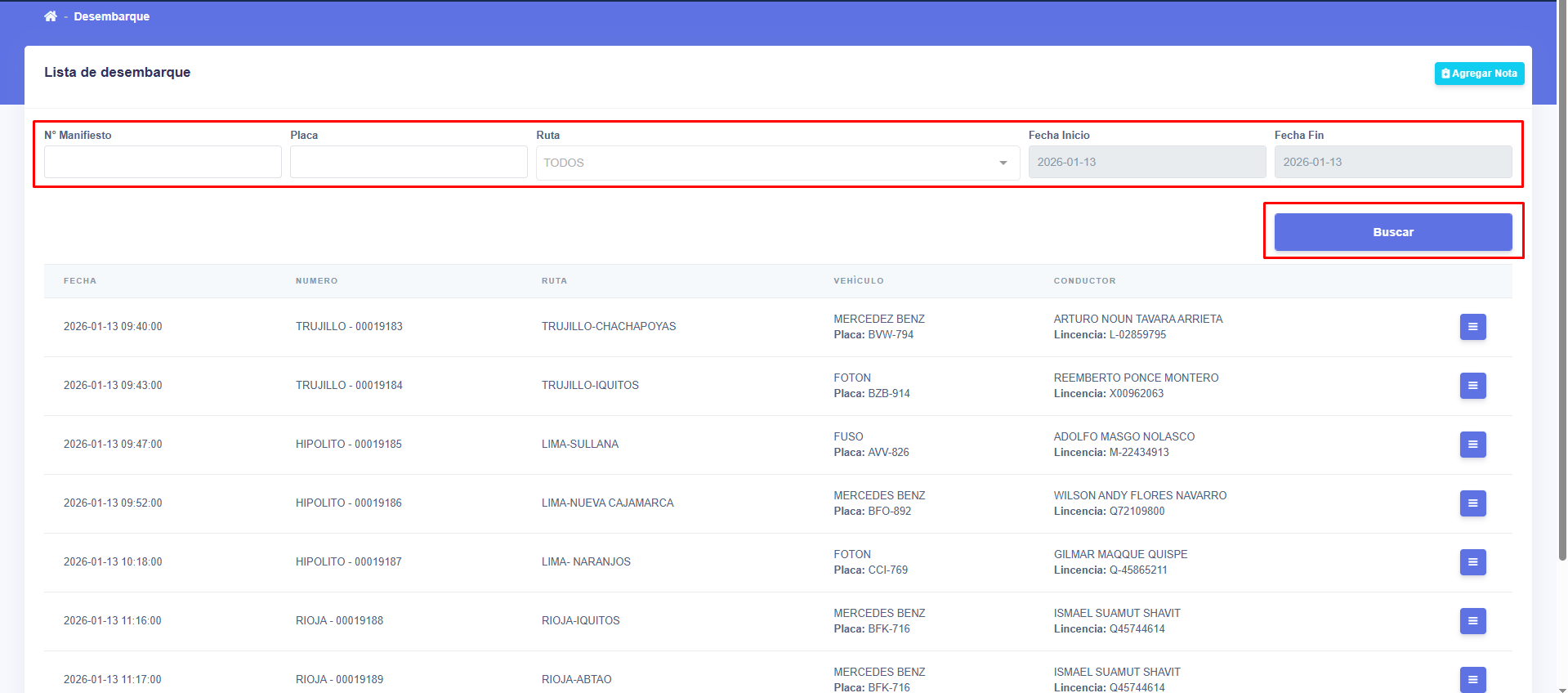Screen dimensions: 1568x693
Task: Expand the Ruta dropdown showing TODOS
Action: click(768, 163)
